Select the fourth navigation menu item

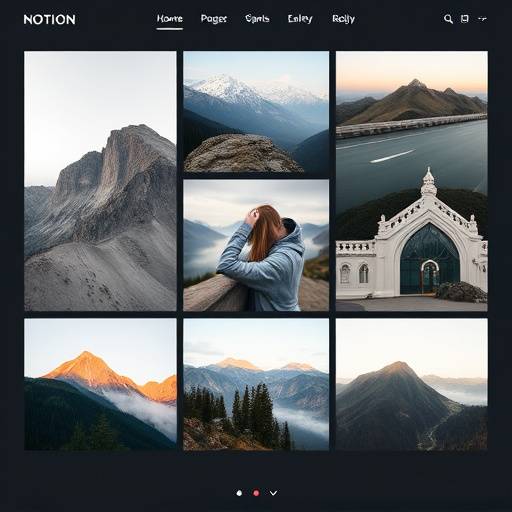click(300, 19)
